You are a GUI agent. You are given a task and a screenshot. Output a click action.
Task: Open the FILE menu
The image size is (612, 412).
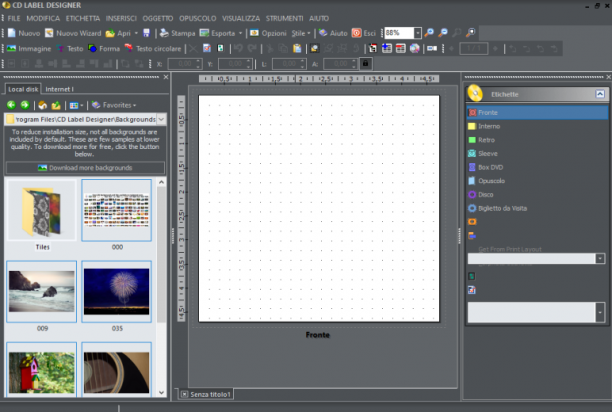pyautogui.click(x=14, y=18)
